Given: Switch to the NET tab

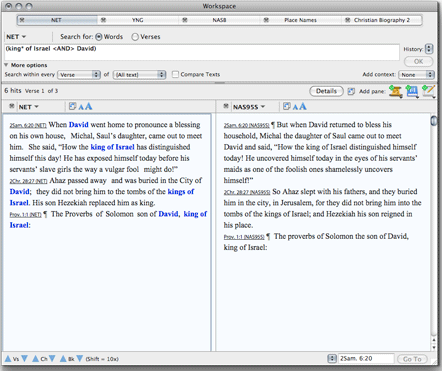Looking at the screenshot, I should click(x=57, y=20).
